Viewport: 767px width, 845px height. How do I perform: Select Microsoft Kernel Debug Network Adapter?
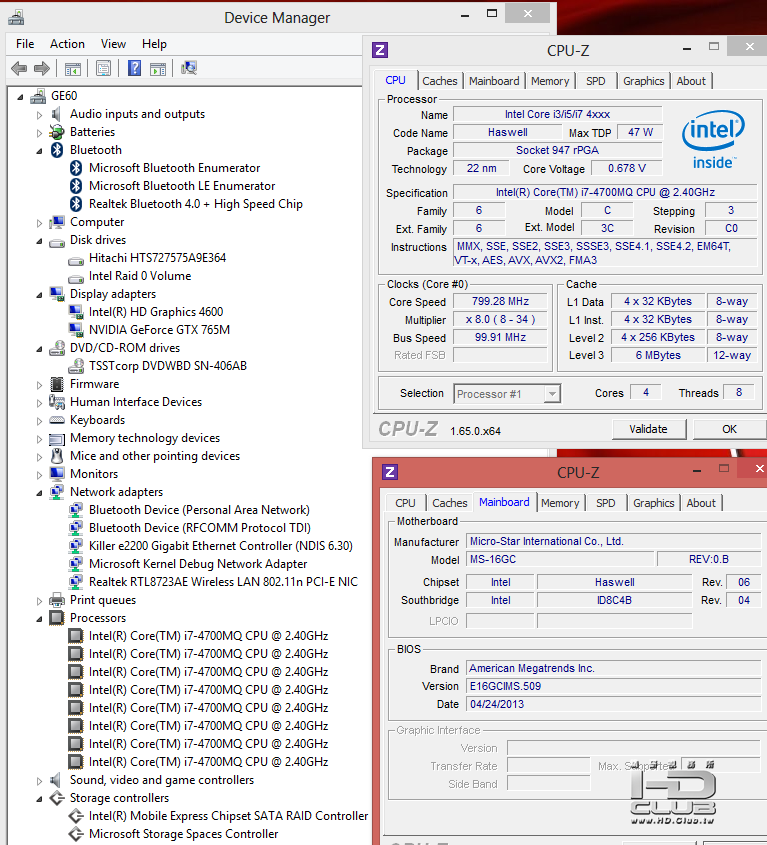click(x=198, y=564)
